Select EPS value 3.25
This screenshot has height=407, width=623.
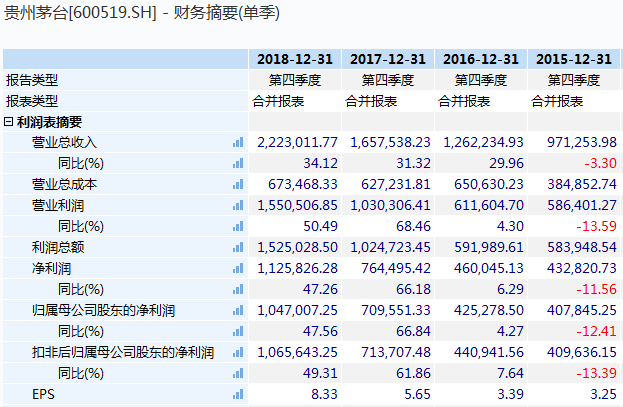pyautogui.click(x=603, y=395)
